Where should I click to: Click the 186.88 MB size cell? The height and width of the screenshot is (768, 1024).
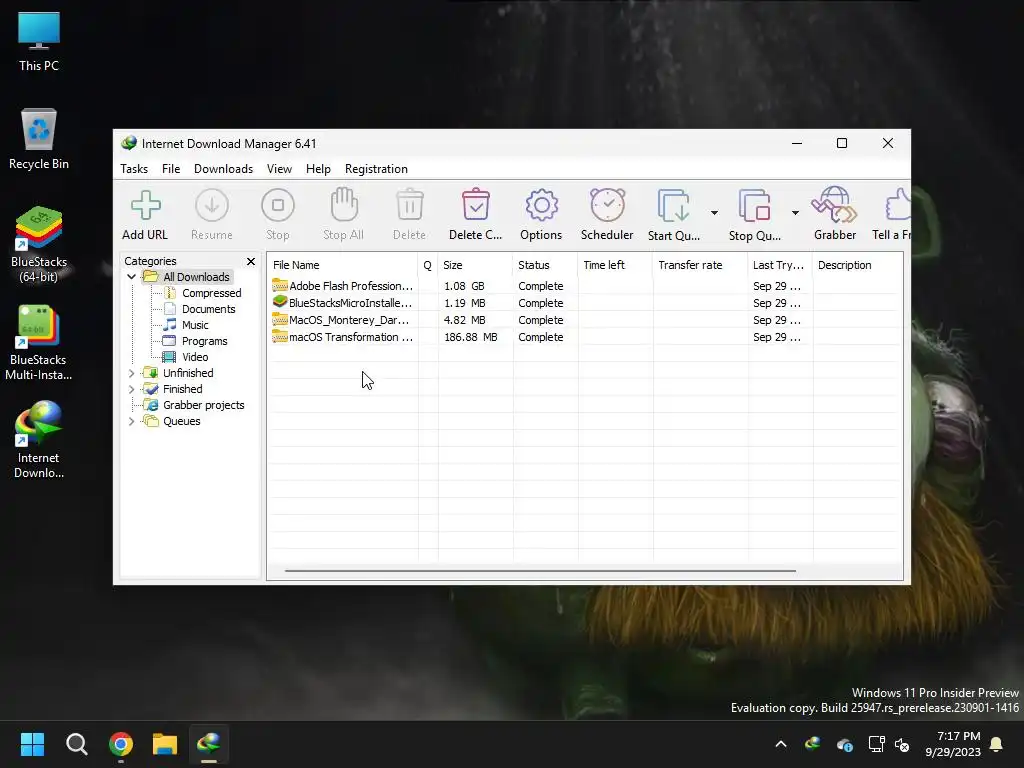coord(470,337)
